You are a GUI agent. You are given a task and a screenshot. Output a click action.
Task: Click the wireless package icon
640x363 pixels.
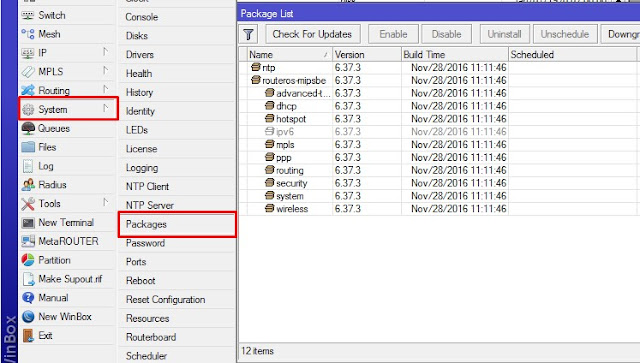point(269,208)
